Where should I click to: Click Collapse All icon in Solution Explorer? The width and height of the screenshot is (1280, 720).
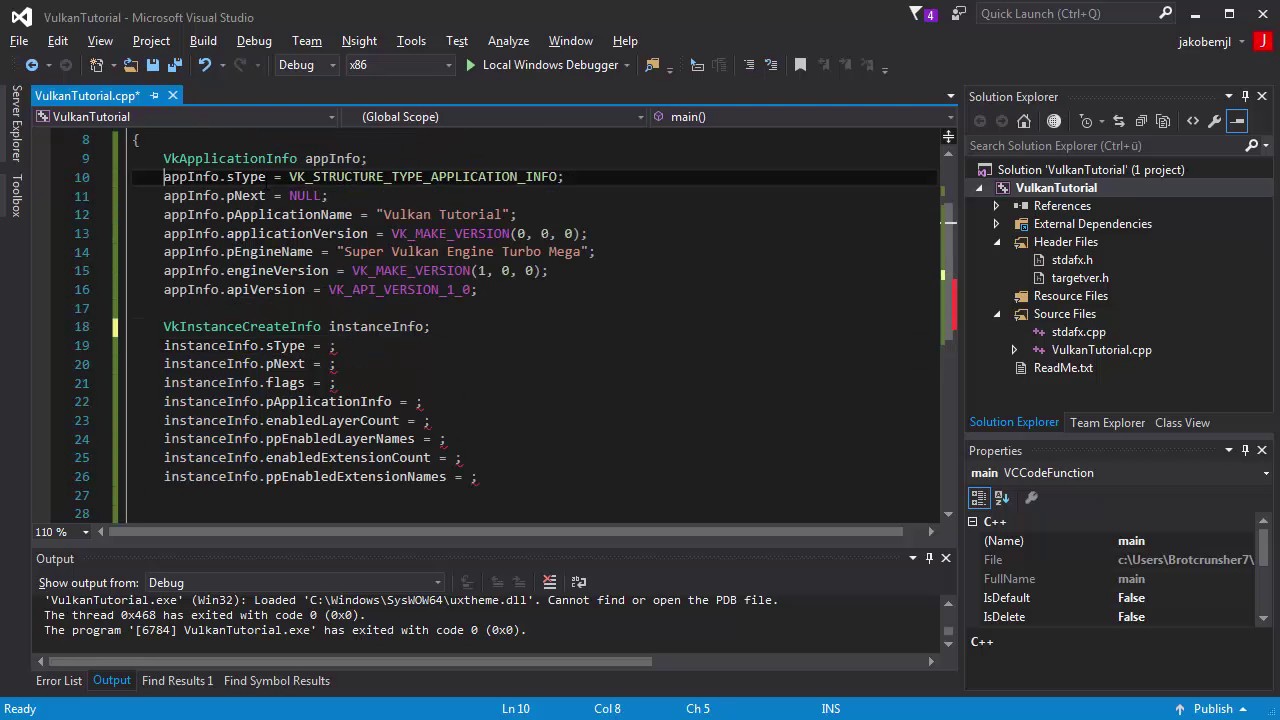pyautogui.click(x=1140, y=121)
